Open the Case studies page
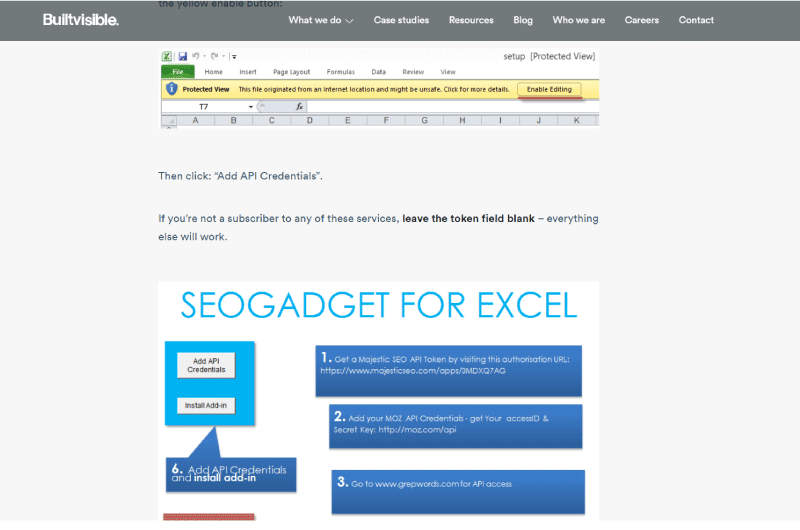800x530 pixels. point(401,20)
